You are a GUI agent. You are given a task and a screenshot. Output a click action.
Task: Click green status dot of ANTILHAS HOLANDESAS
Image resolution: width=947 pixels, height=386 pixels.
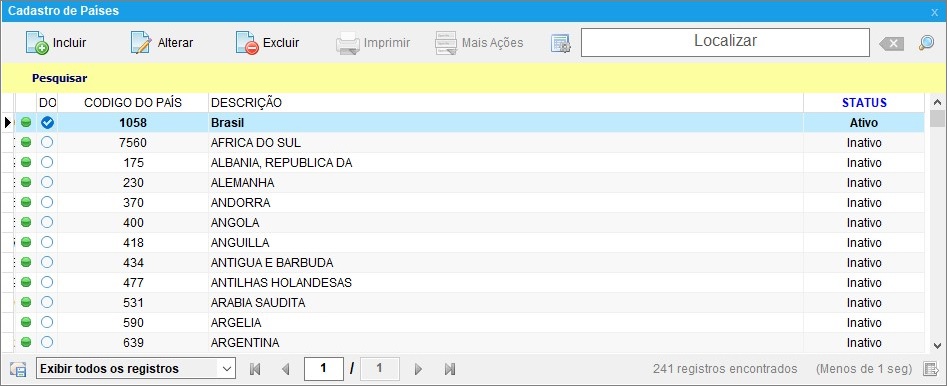click(26, 282)
